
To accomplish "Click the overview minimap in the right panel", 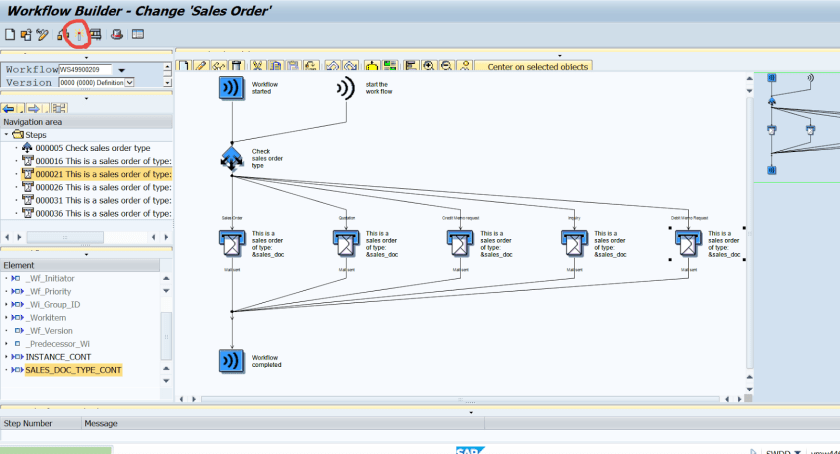I will (x=797, y=127).
